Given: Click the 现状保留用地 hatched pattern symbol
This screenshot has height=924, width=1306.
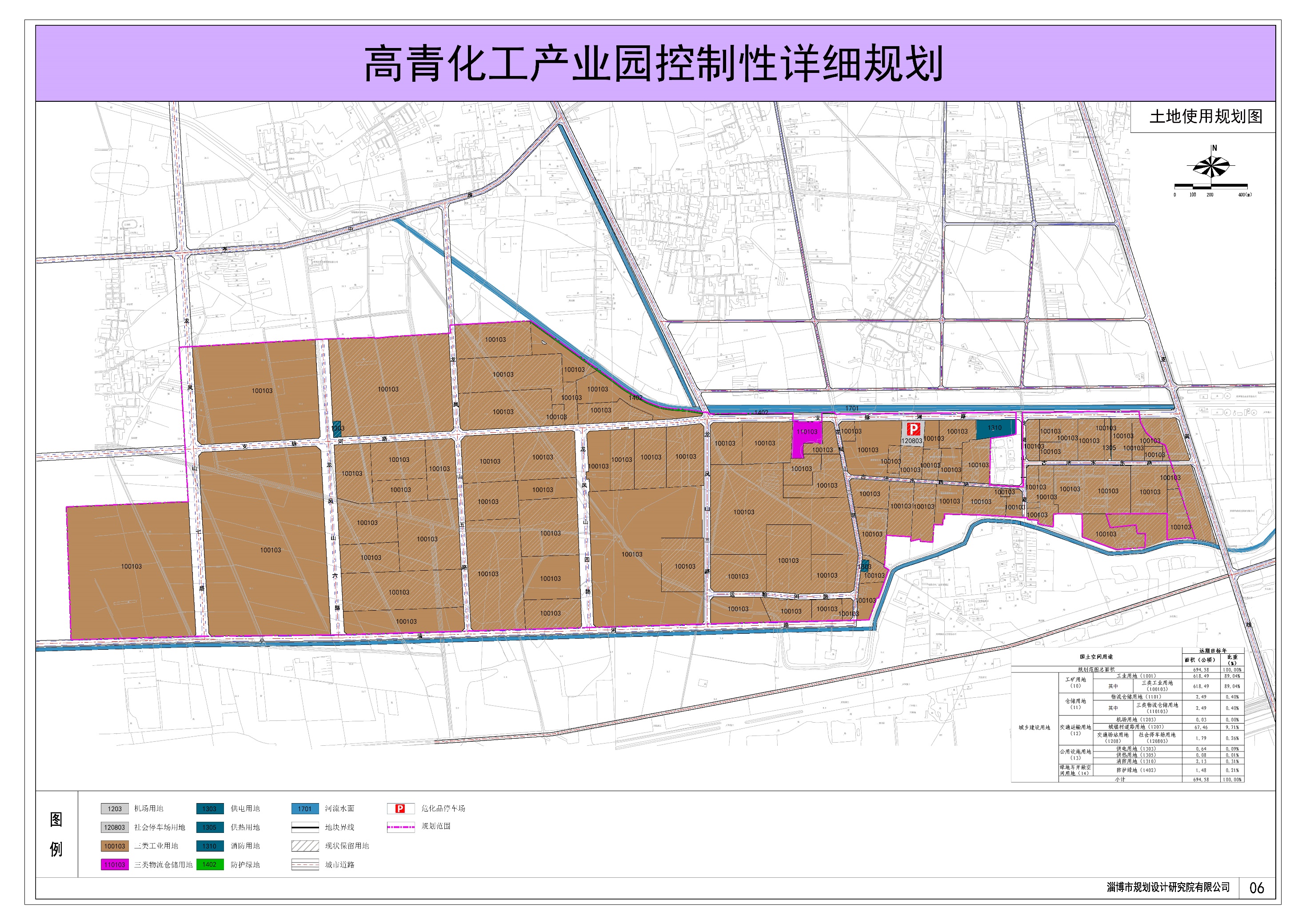Looking at the screenshot, I should click(x=305, y=846).
